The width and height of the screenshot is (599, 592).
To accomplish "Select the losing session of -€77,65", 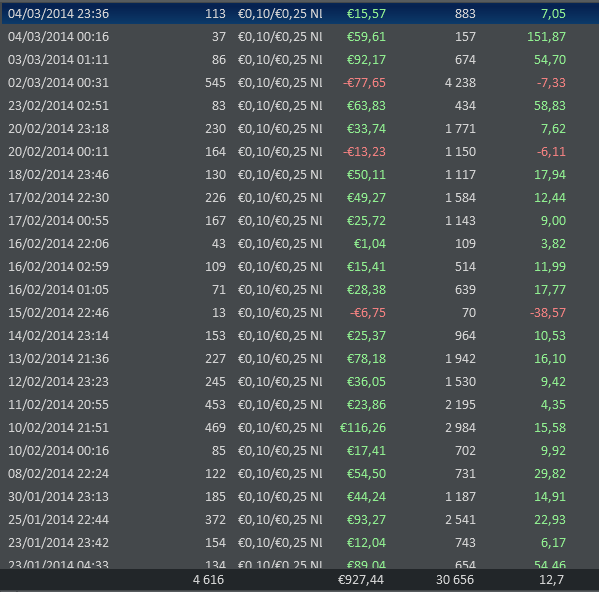I will click(x=300, y=82).
